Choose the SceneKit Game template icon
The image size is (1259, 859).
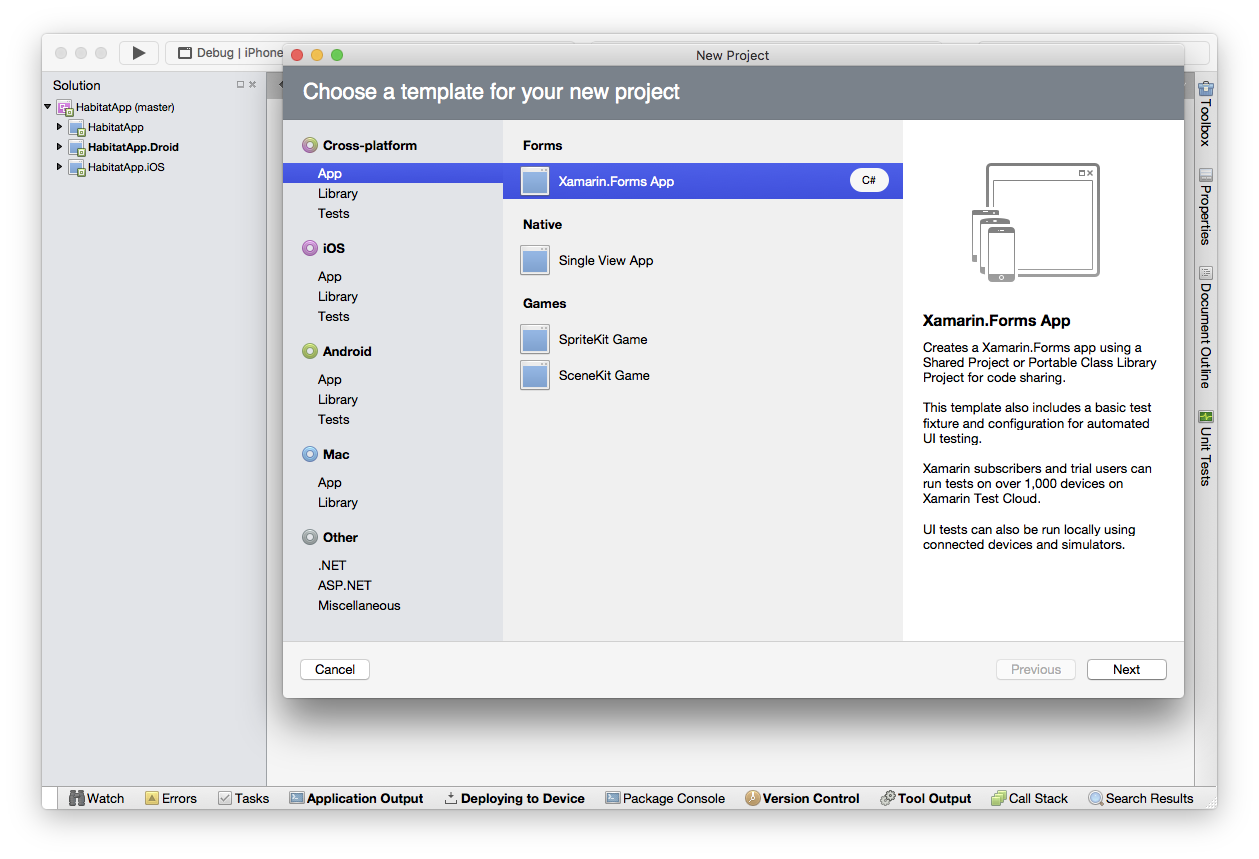click(x=535, y=376)
